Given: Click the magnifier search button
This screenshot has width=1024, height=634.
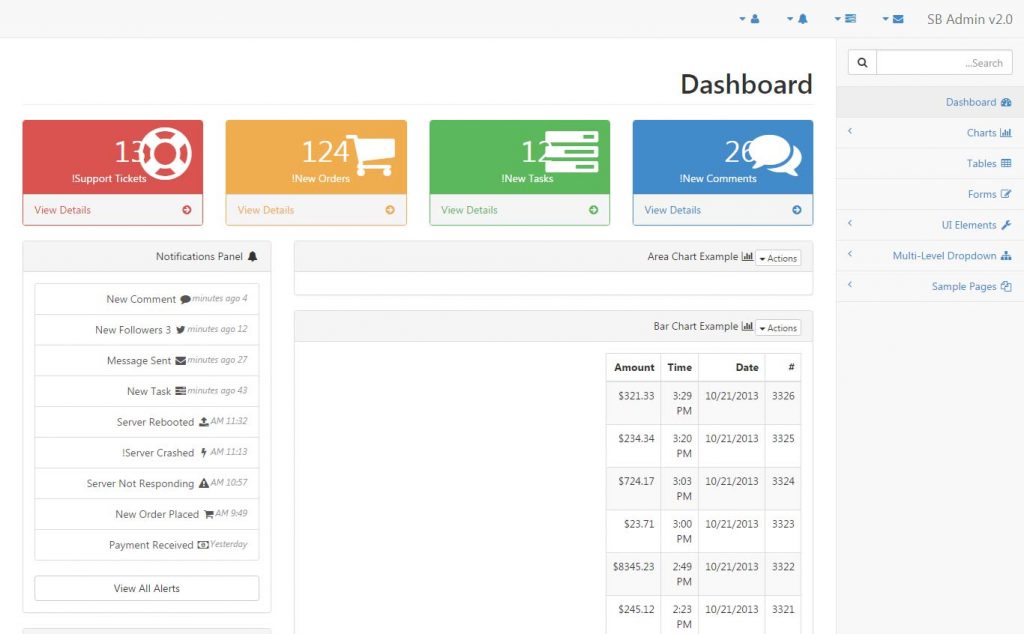Looking at the screenshot, I should coord(862,63).
